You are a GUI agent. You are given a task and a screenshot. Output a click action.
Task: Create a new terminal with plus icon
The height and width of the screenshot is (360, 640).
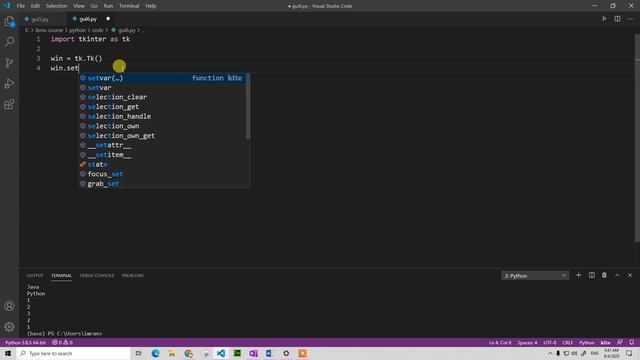[578, 276]
